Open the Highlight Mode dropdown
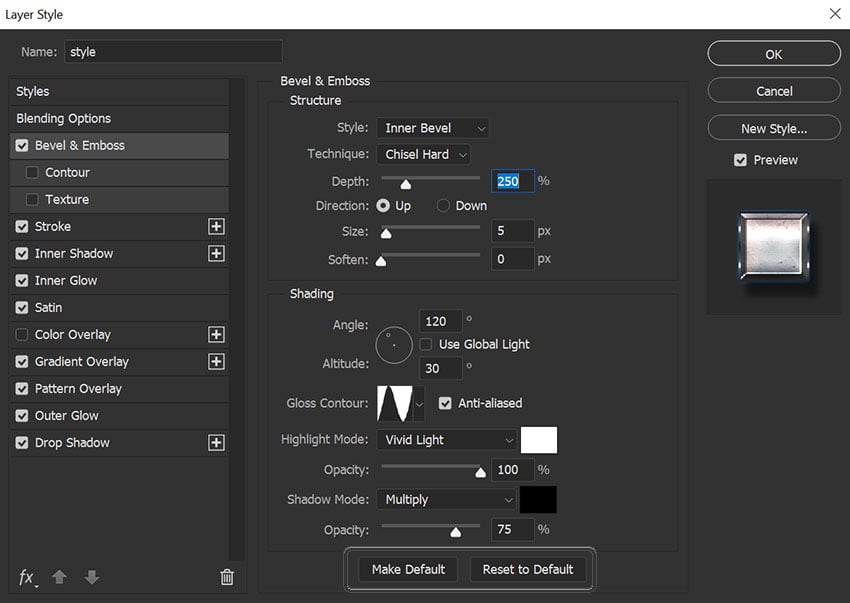850x603 pixels. [447, 440]
